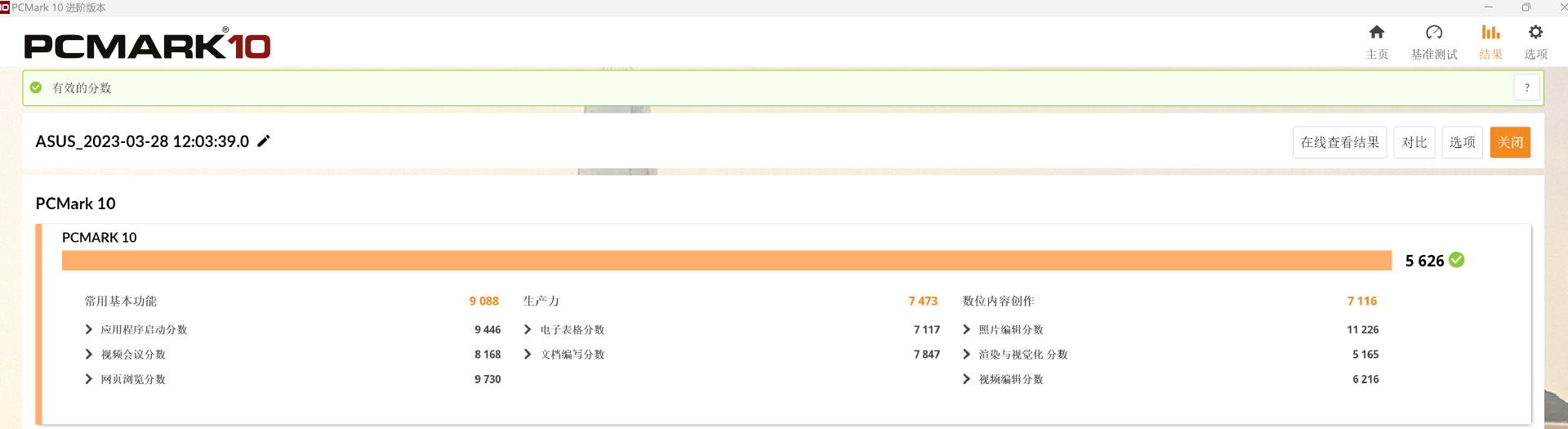Expand 网页浏览分数 row

(89, 379)
